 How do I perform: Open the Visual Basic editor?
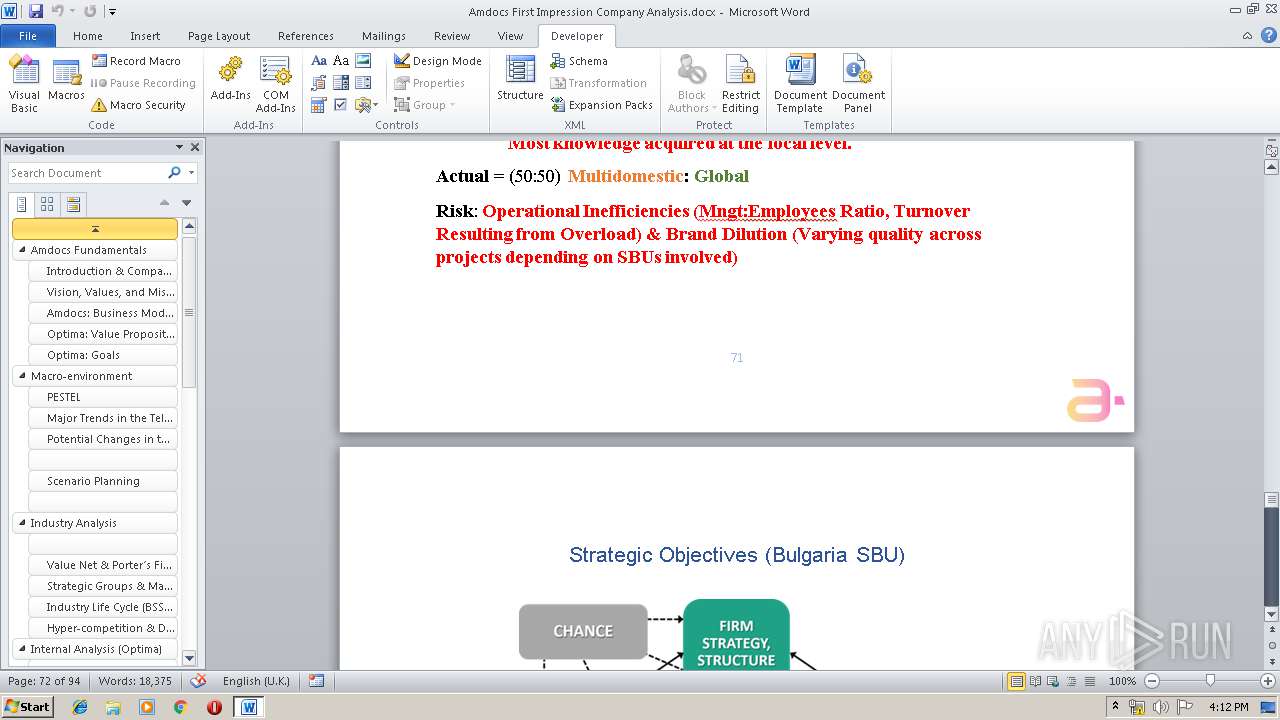click(x=24, y=84)
